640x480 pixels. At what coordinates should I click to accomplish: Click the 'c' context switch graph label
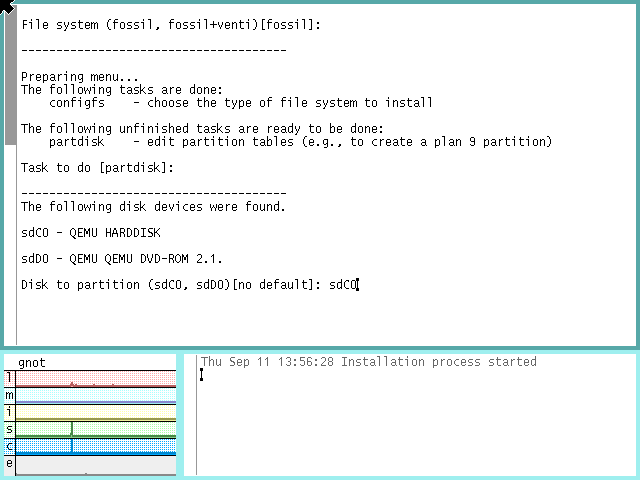pyautogui.click(x=10, y=446)
